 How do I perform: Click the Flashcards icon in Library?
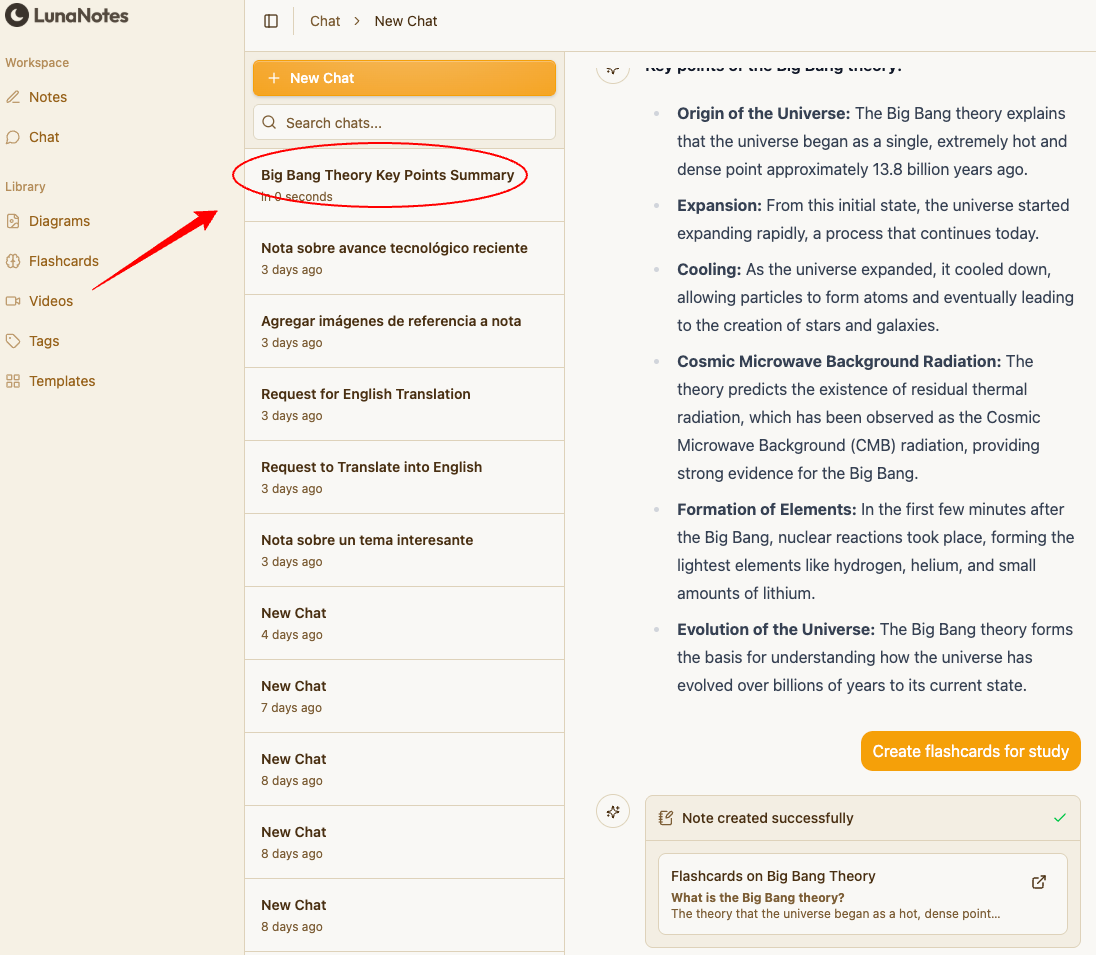tap(13, 261)
